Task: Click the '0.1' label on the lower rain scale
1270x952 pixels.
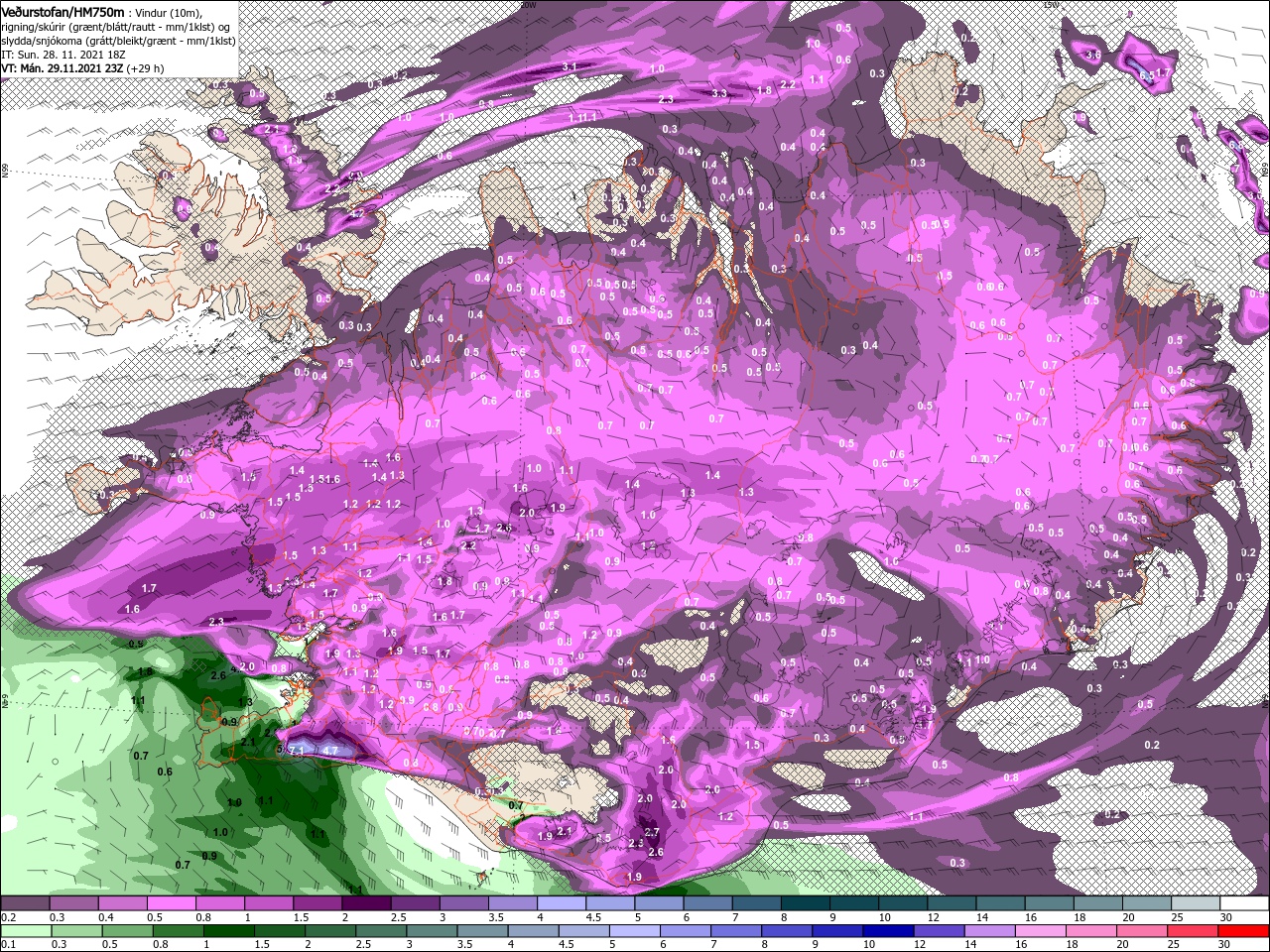Action: (8, 945)
